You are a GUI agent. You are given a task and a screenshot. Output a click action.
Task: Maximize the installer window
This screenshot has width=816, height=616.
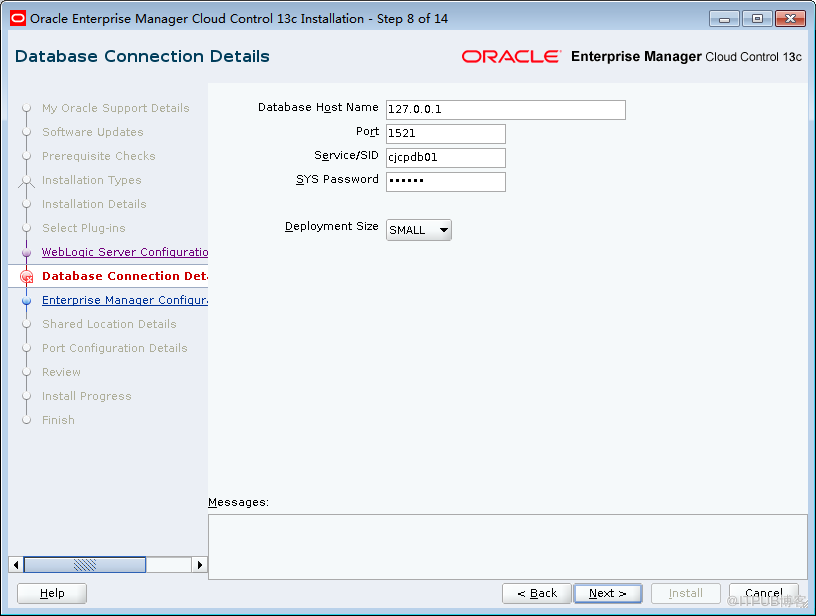click(x=757, y=19)
